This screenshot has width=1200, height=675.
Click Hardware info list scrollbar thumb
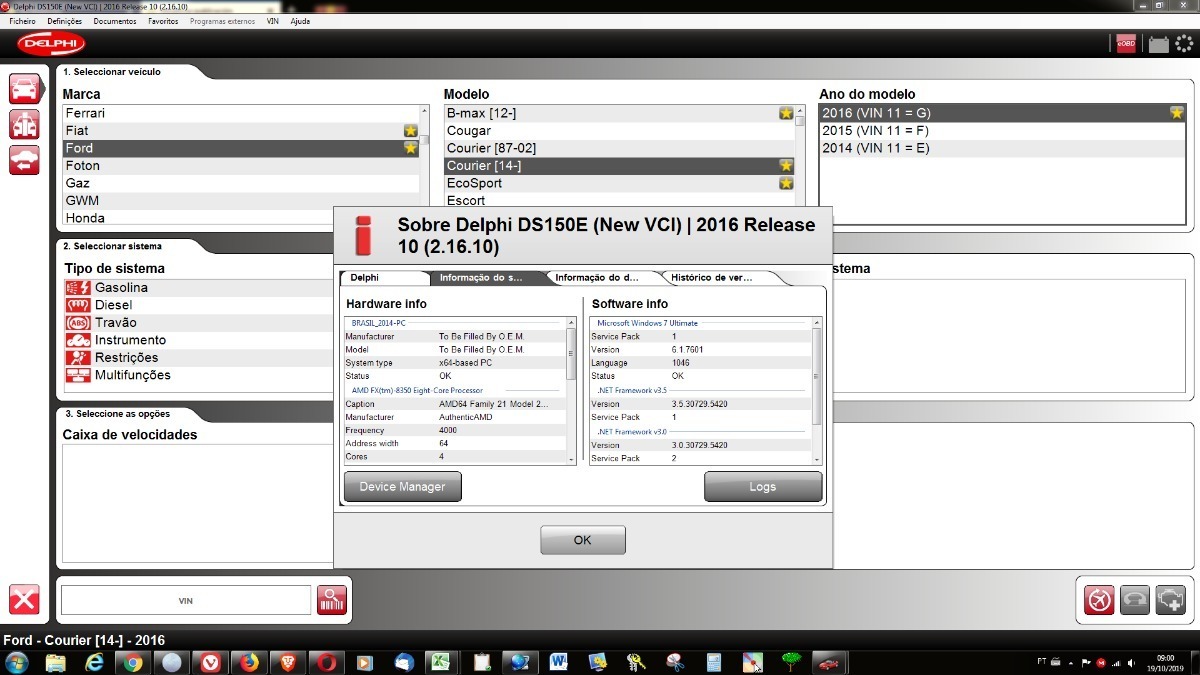(571, 353)
